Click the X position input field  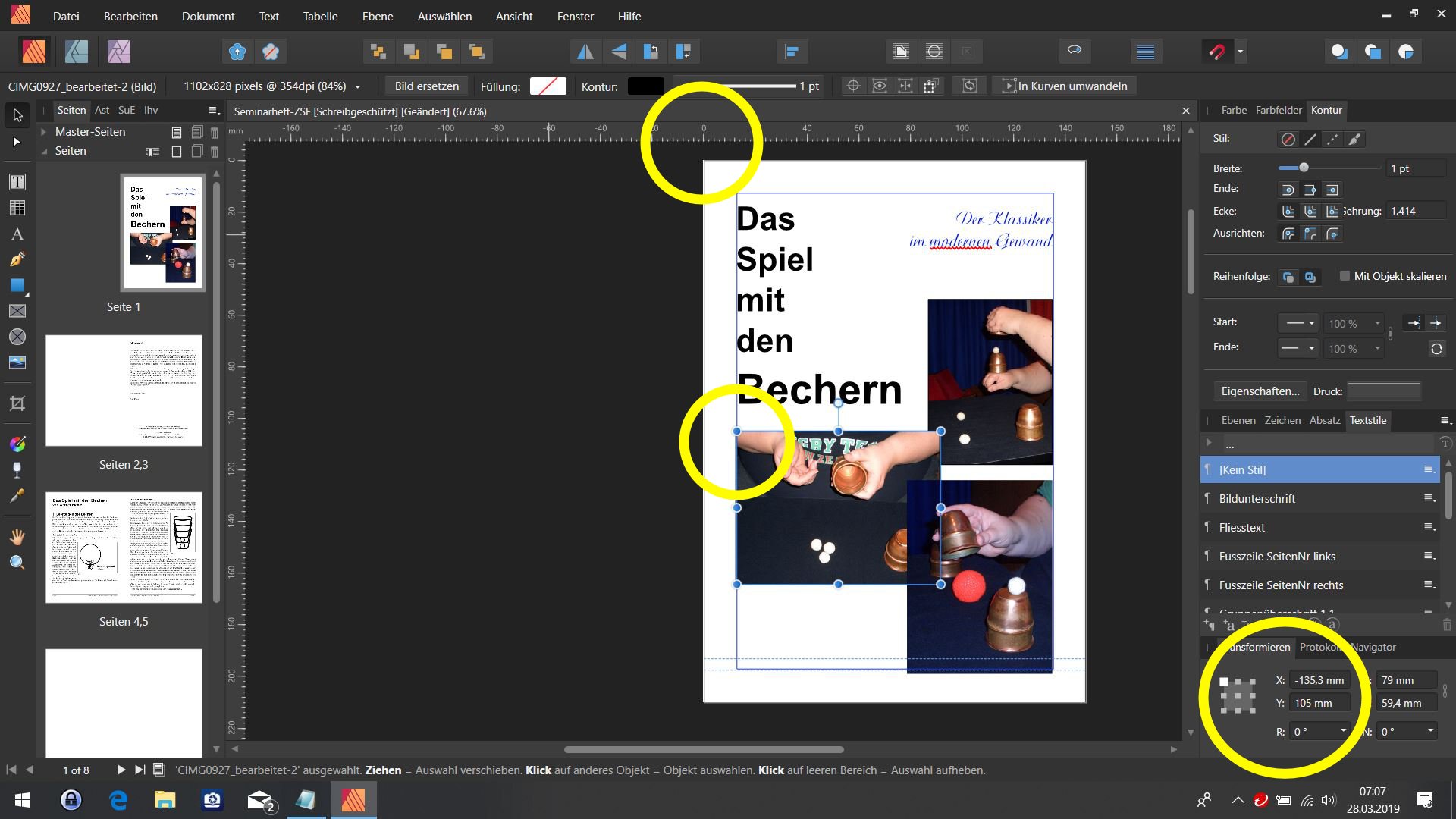click(x=1319, y=680)
